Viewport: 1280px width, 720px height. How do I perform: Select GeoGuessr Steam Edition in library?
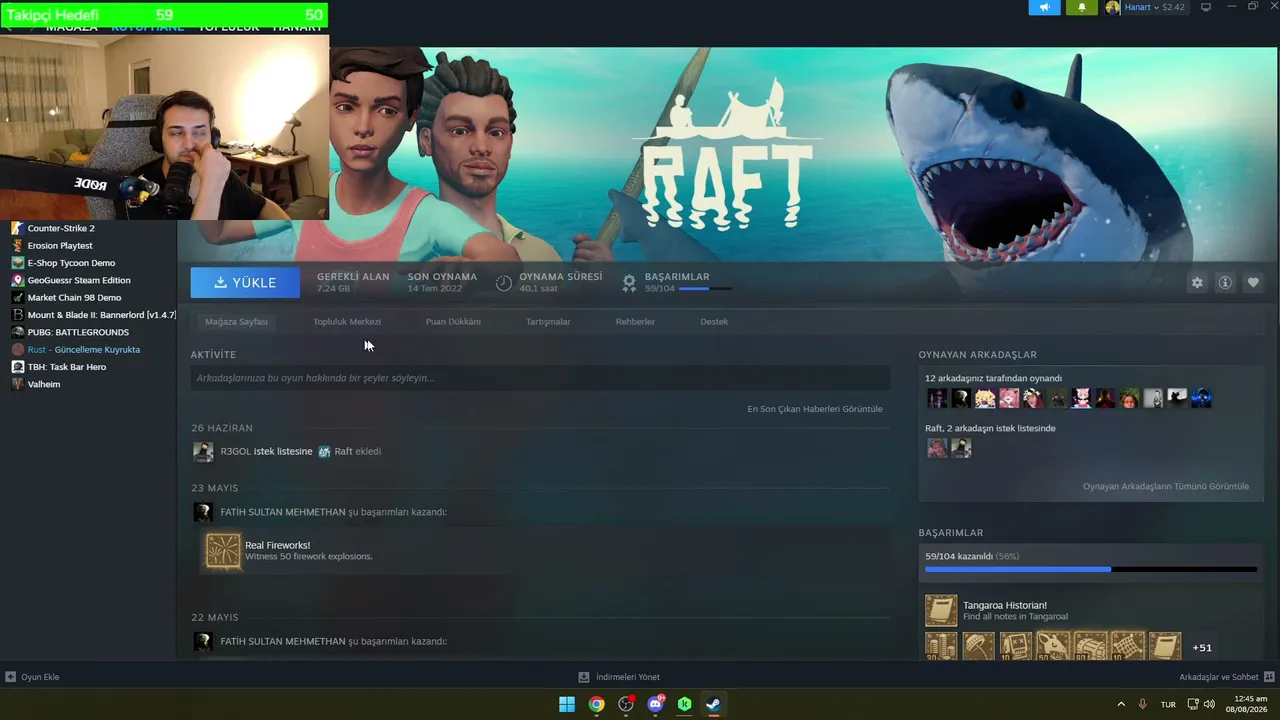click(79, 280)
